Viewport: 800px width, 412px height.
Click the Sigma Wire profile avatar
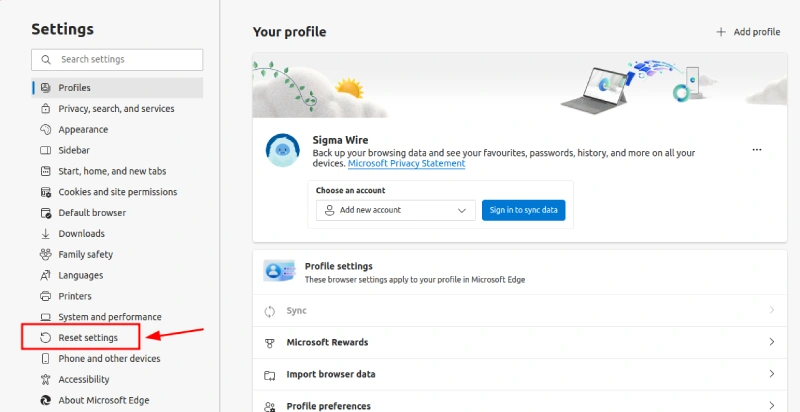tap(283, 150)
